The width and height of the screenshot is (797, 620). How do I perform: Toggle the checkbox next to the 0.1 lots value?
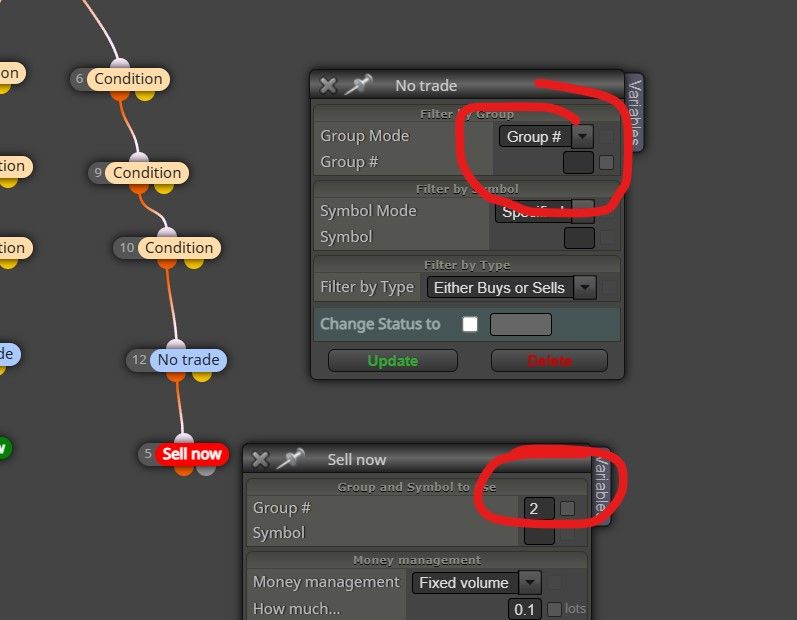tap(554, 609)
